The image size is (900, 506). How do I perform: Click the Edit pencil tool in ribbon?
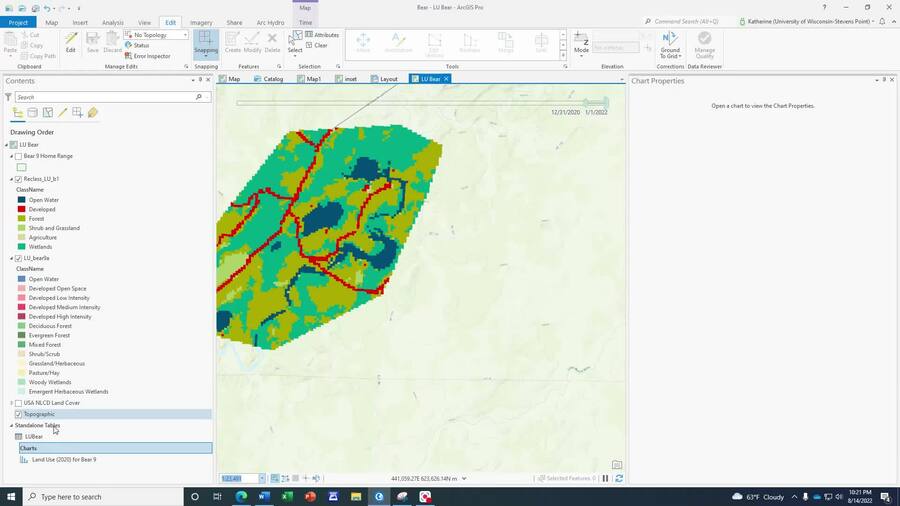pyautogui.click(x=71, y=42)
